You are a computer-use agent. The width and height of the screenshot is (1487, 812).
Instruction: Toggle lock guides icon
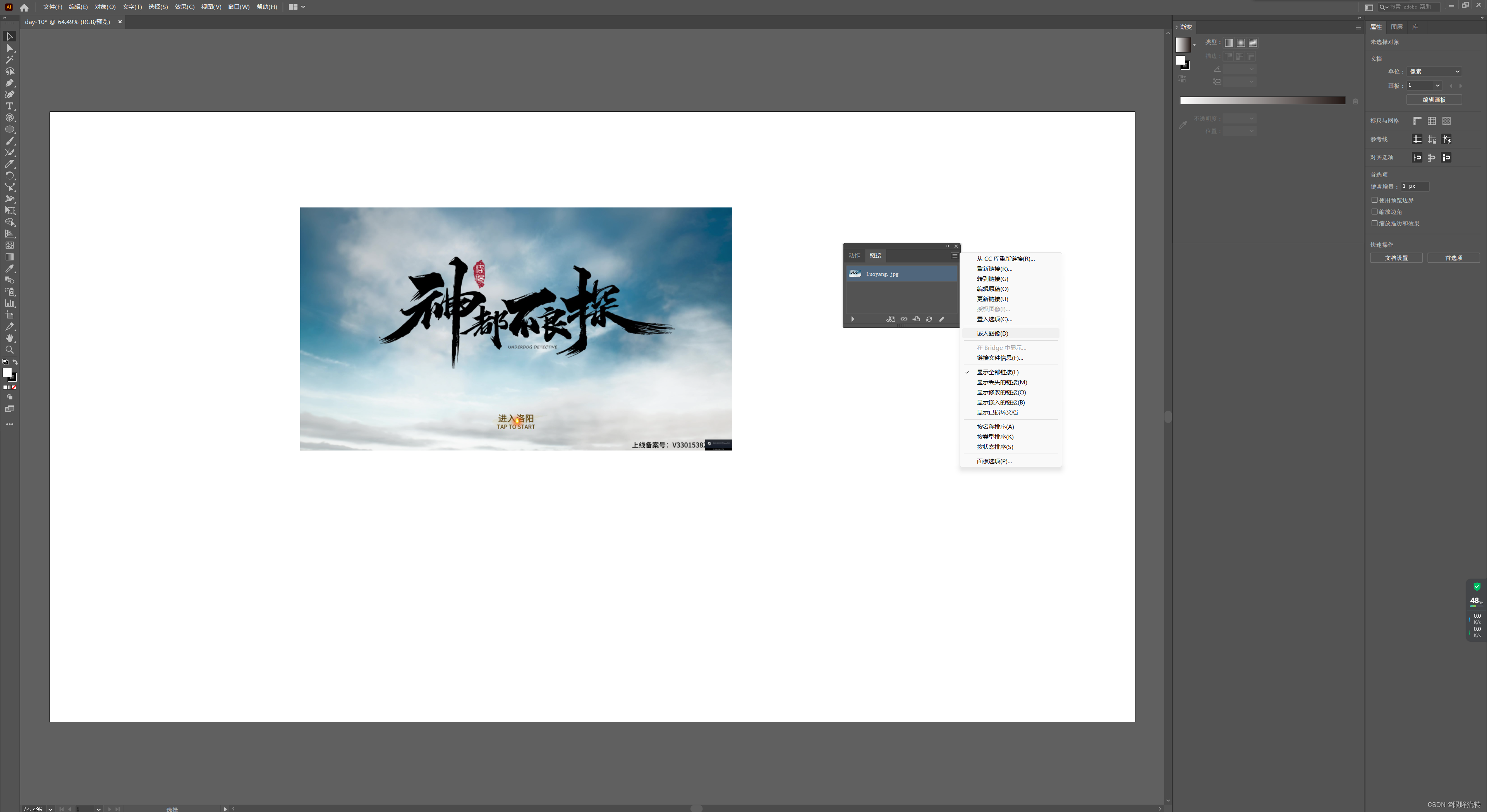(x=1432, y=139)
